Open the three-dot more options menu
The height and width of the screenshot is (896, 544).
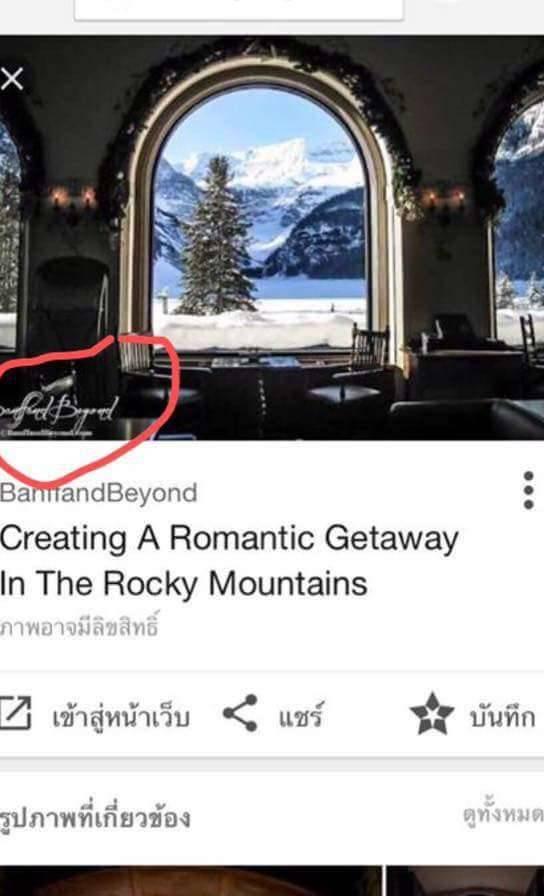click(529, 490)
